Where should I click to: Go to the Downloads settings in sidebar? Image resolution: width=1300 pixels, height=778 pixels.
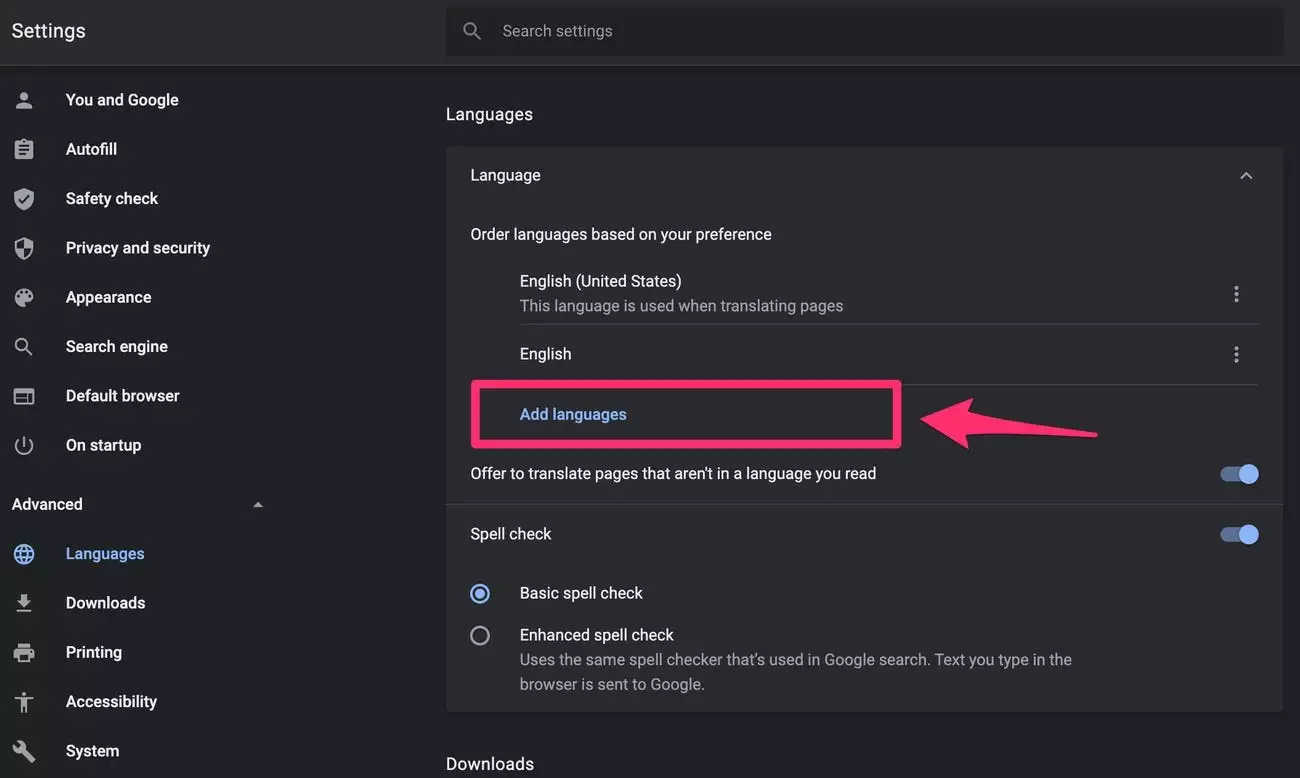tap(105, 603)
